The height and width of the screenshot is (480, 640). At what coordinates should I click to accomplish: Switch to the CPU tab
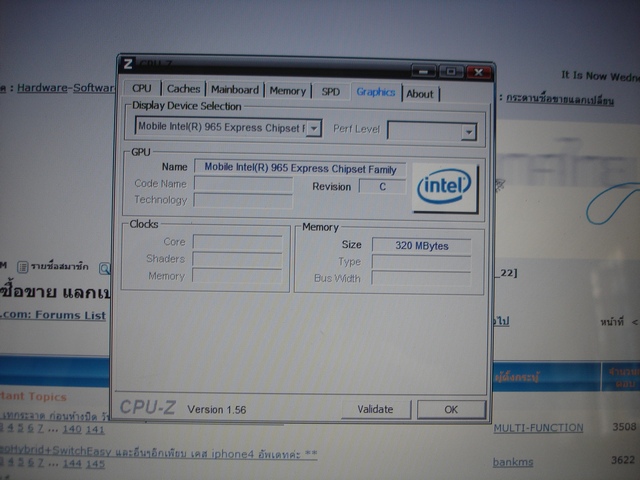(142, 89)
